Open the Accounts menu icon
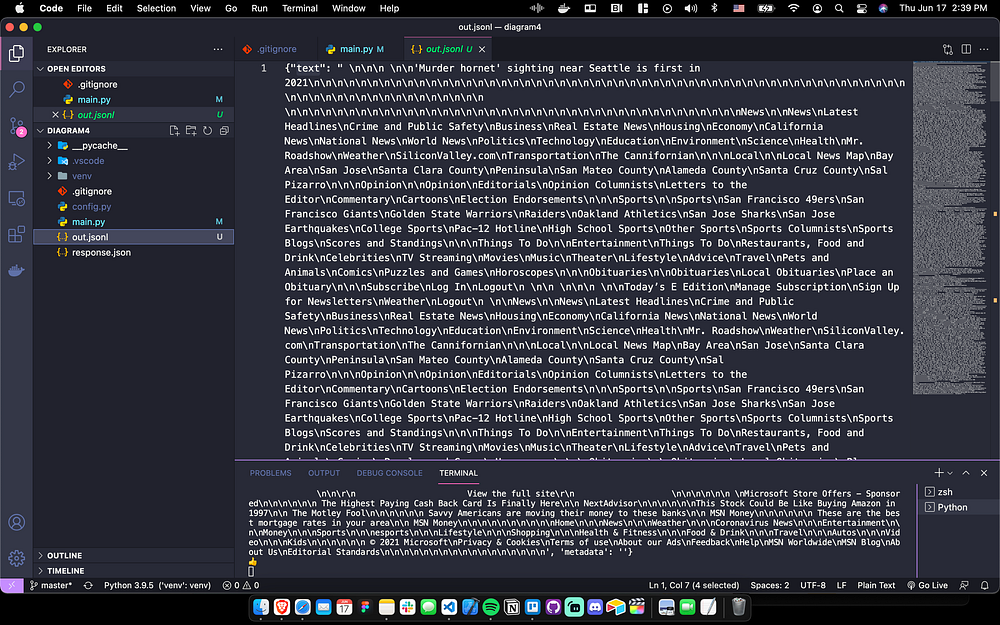 coord(17,522)
